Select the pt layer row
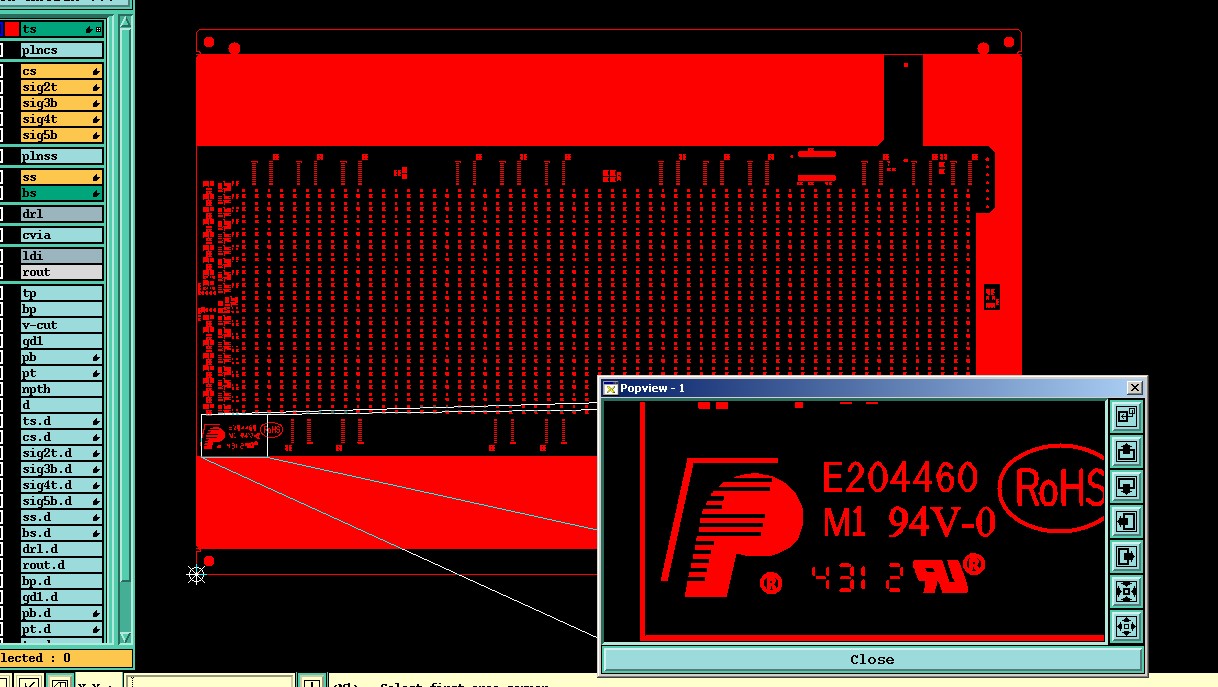This screenshot has width=1218, height=687. (x=62, y=373)
